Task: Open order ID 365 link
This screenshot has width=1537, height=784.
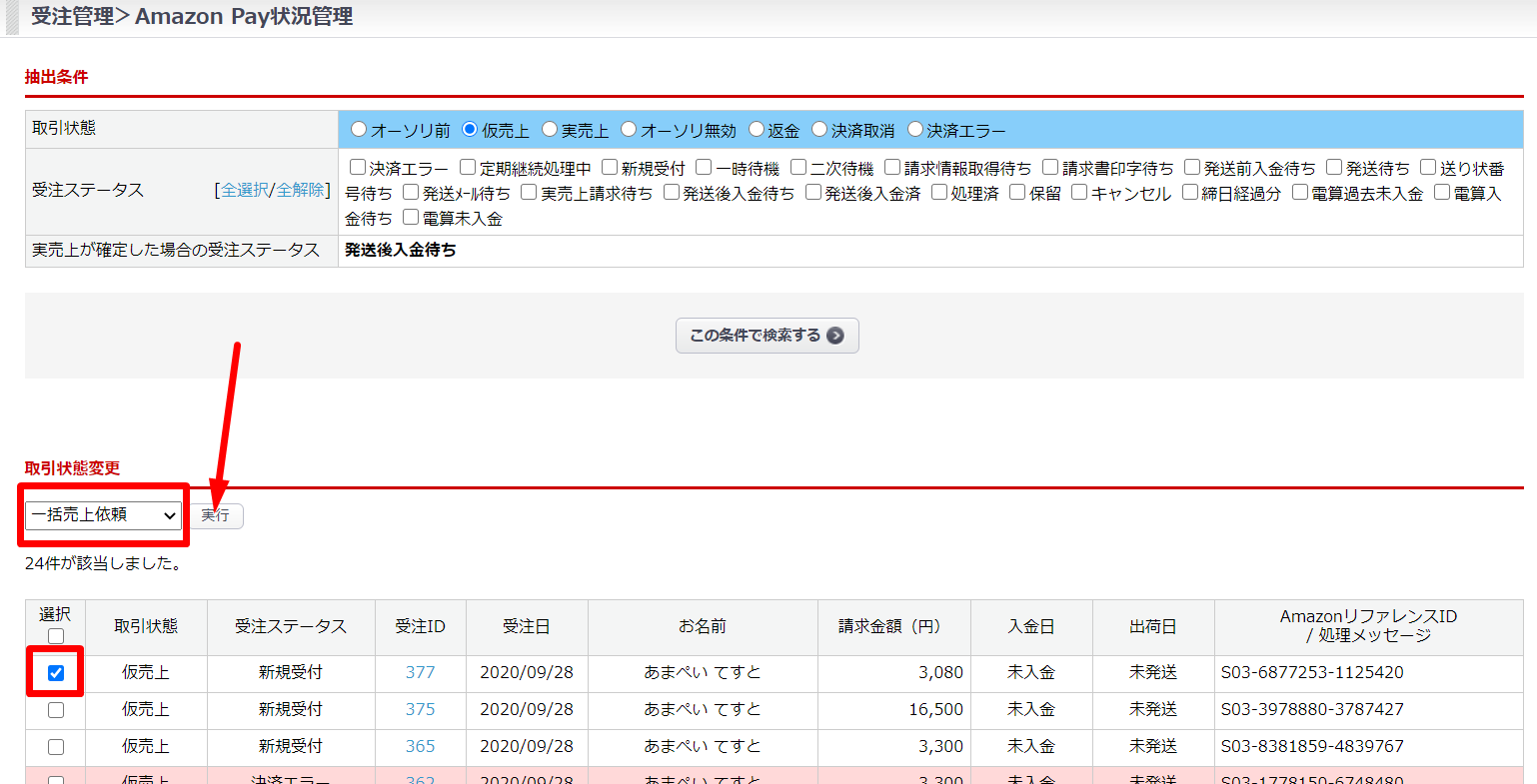Action: [x=420, y=747]
